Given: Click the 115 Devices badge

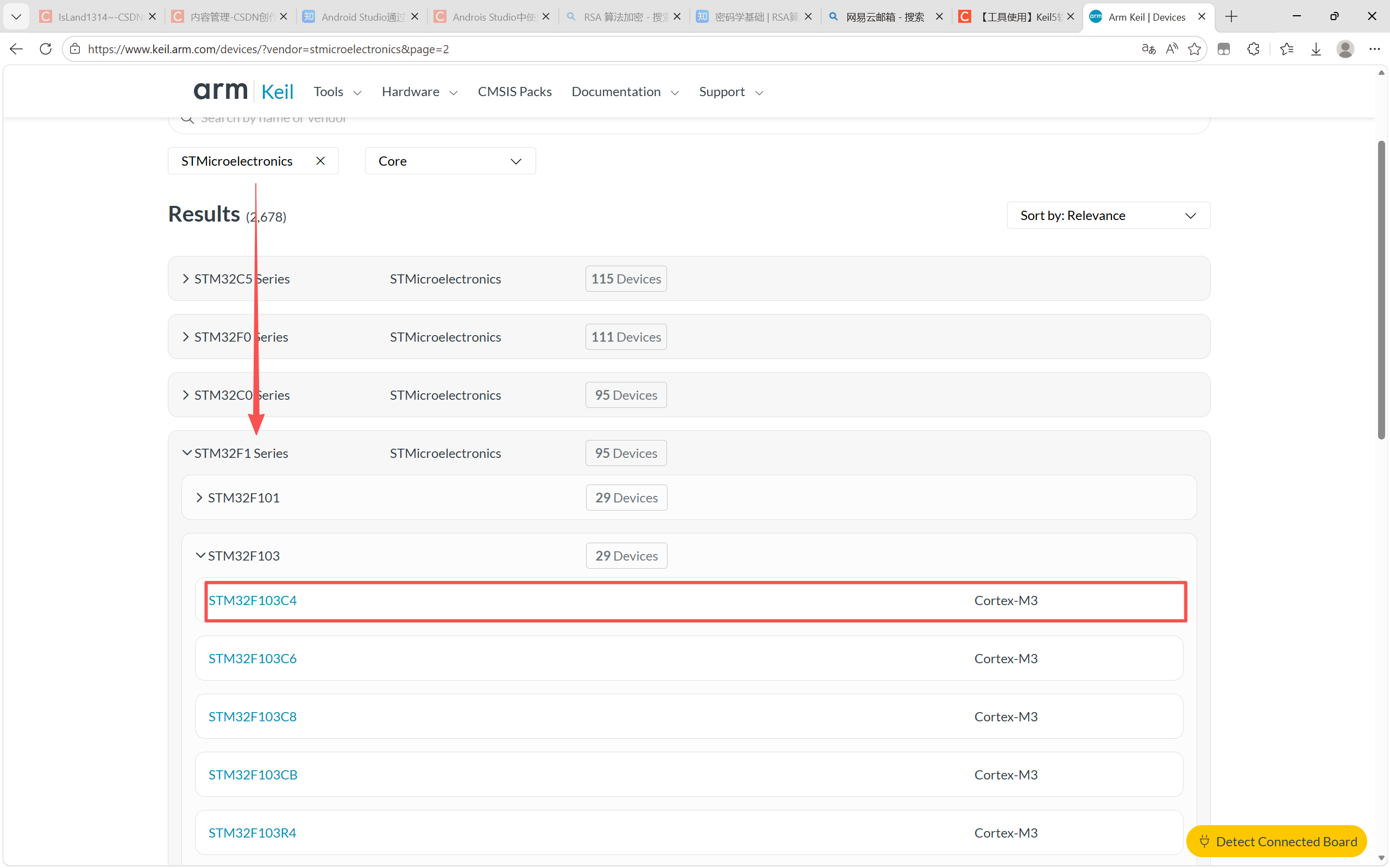Looking at the screenshot, I should [626, 279].
